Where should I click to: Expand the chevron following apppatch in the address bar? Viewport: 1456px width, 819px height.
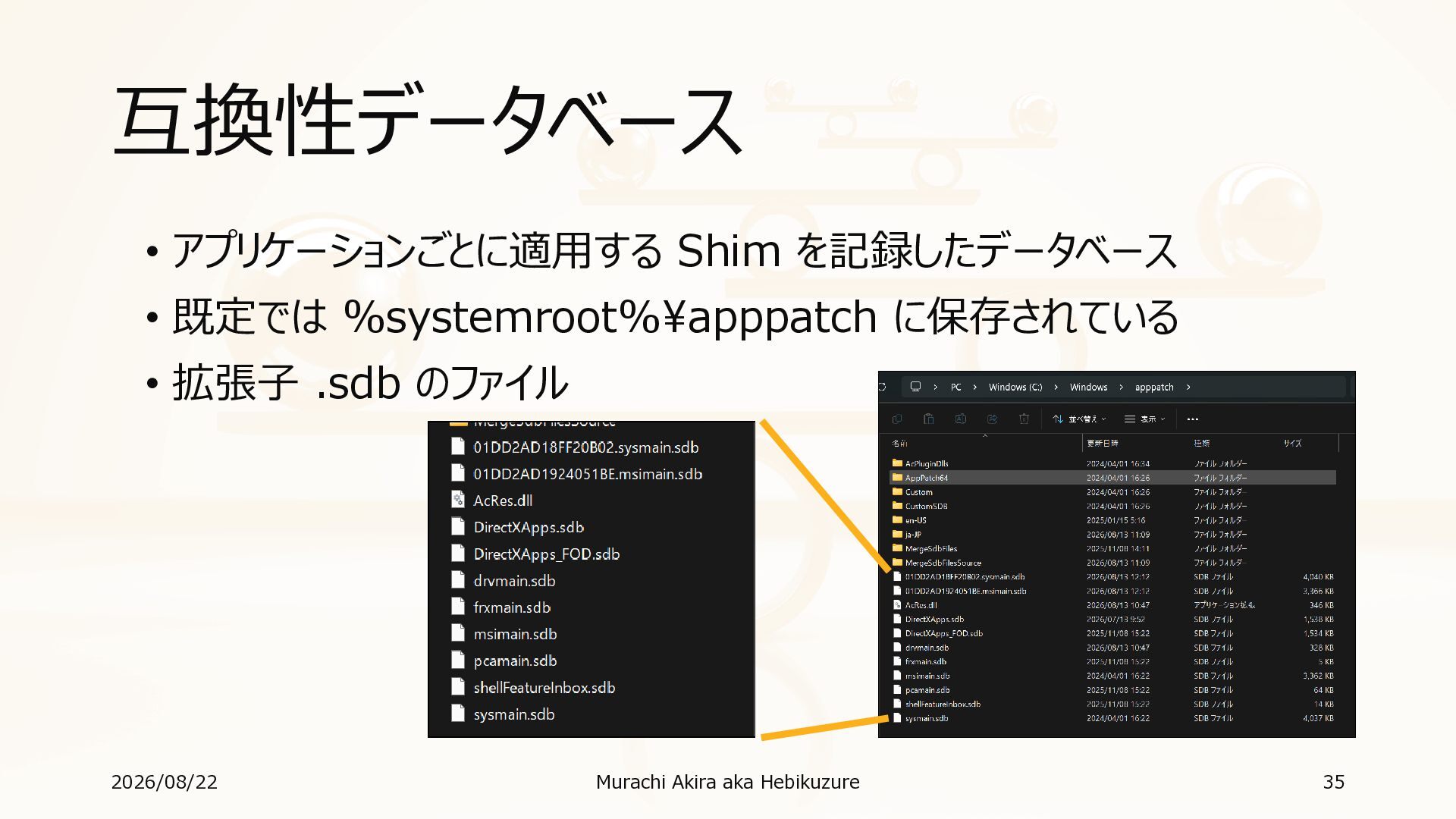click(1188, 387)
